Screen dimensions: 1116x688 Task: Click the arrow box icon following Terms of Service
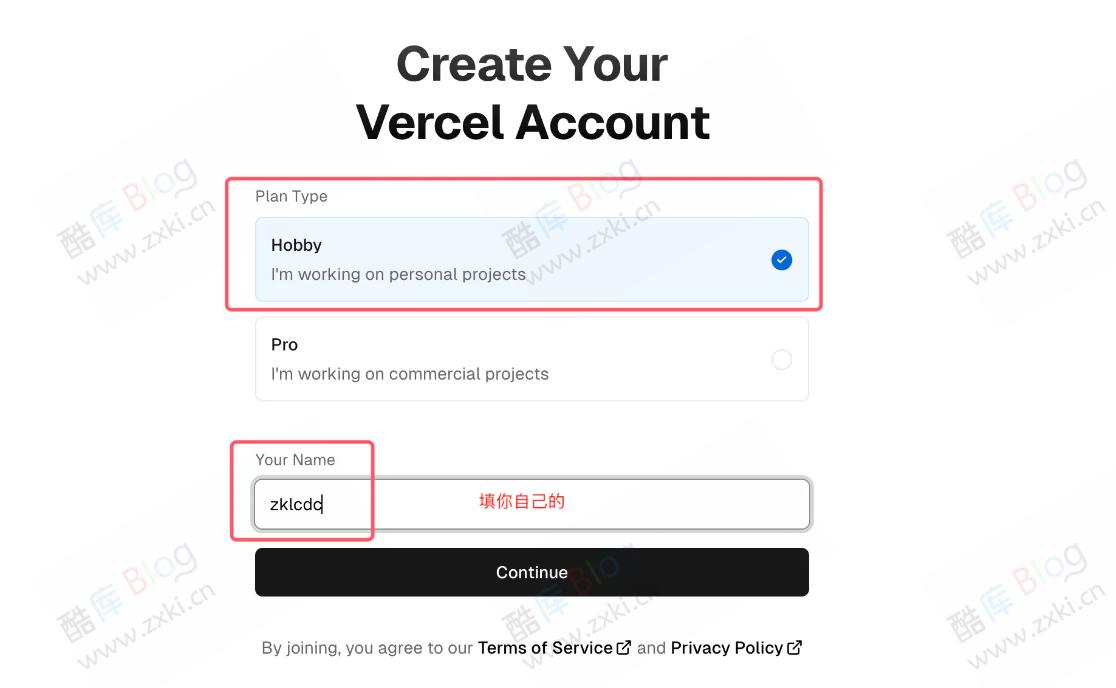click(624, 647)
